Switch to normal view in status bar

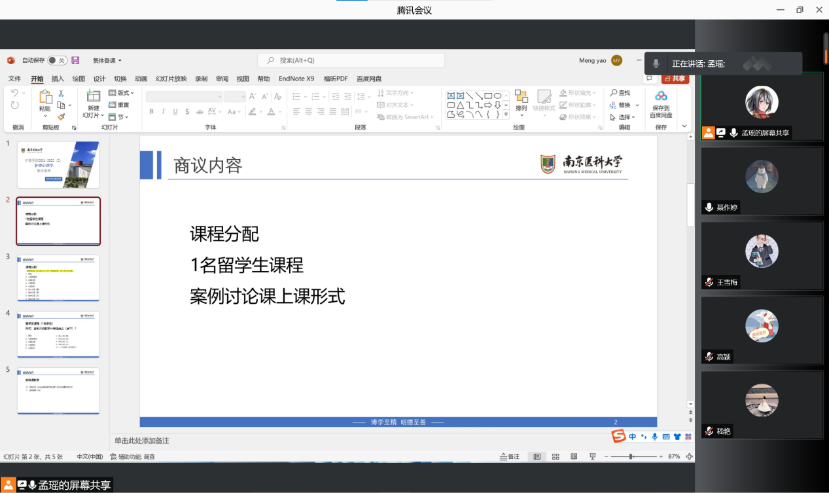(537, 456)
